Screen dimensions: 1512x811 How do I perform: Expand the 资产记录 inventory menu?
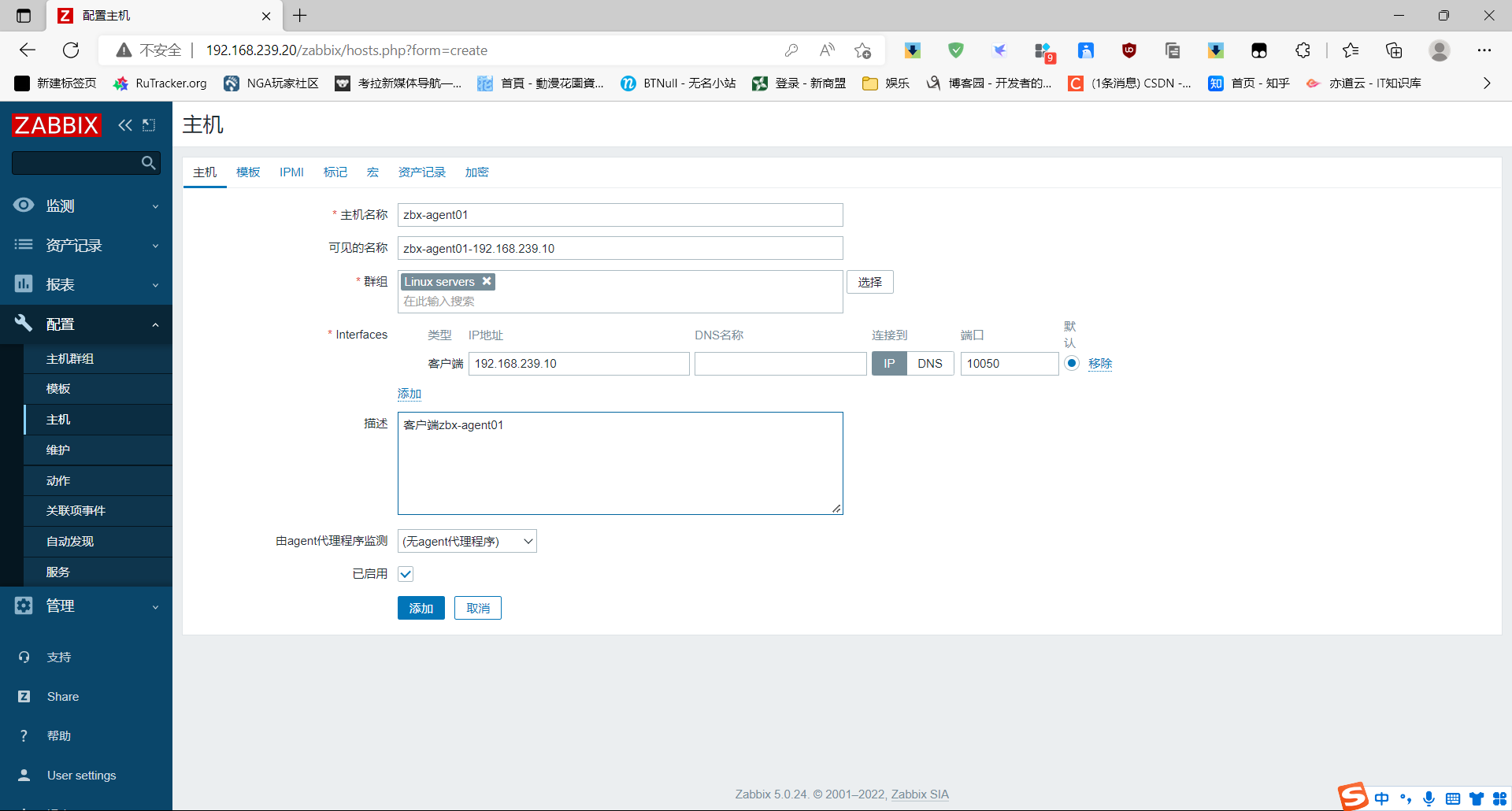[x=86, y=245]
